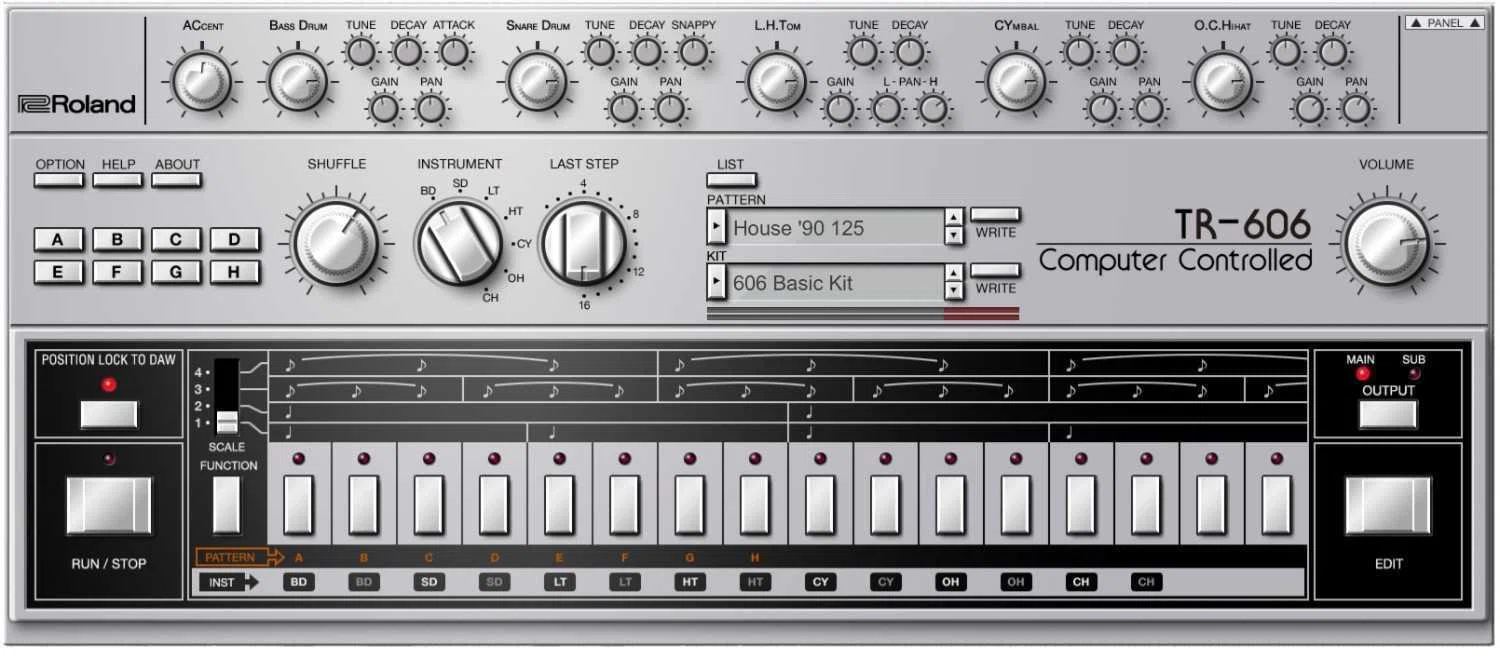Click the L.H.Tom level knob
The image size is (1500, 657).
(776, 82)
